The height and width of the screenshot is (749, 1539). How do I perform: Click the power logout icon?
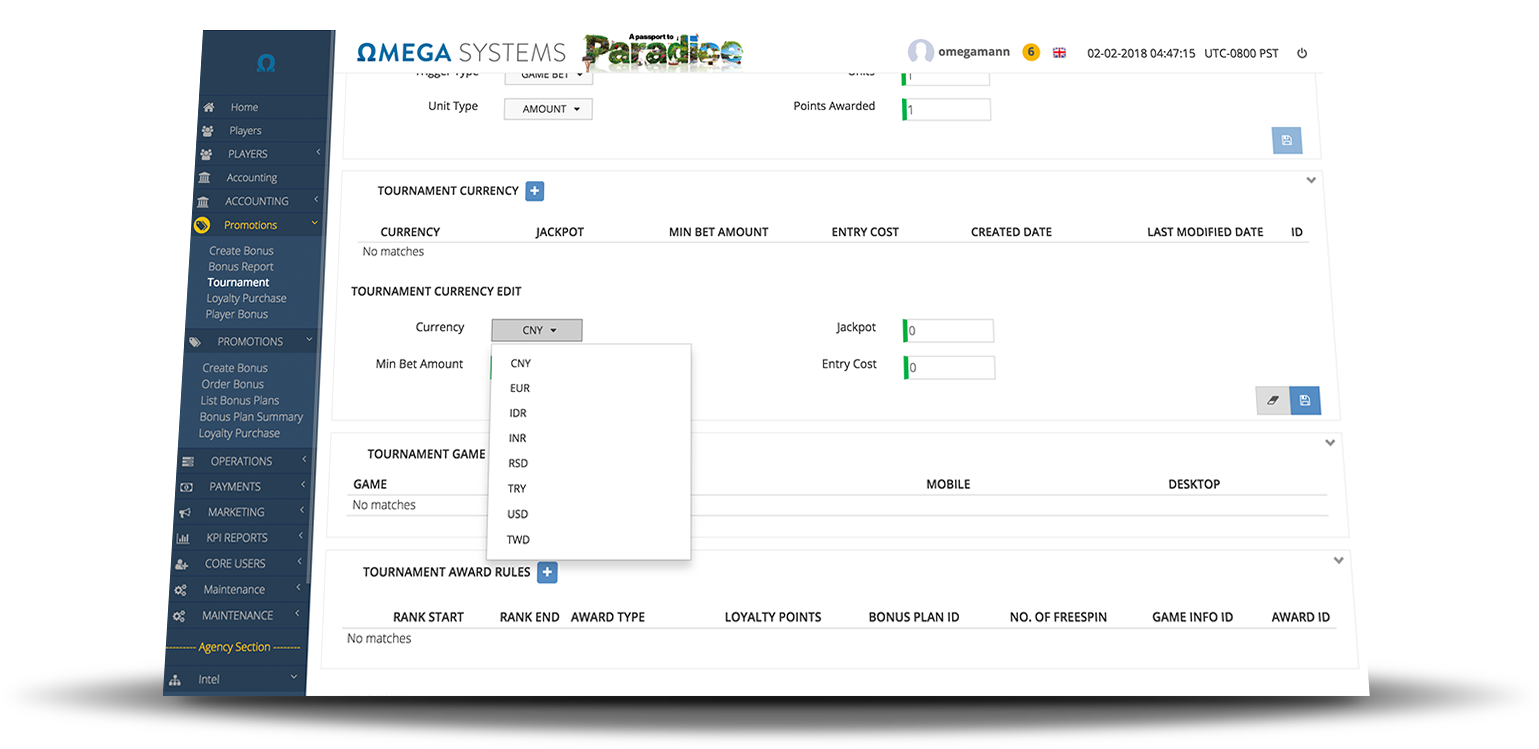pos(1302,53)
